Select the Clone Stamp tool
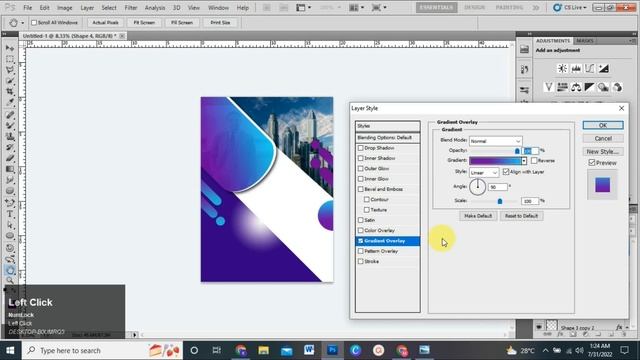This screenshot has height=360, width=640. pos(10,137)
